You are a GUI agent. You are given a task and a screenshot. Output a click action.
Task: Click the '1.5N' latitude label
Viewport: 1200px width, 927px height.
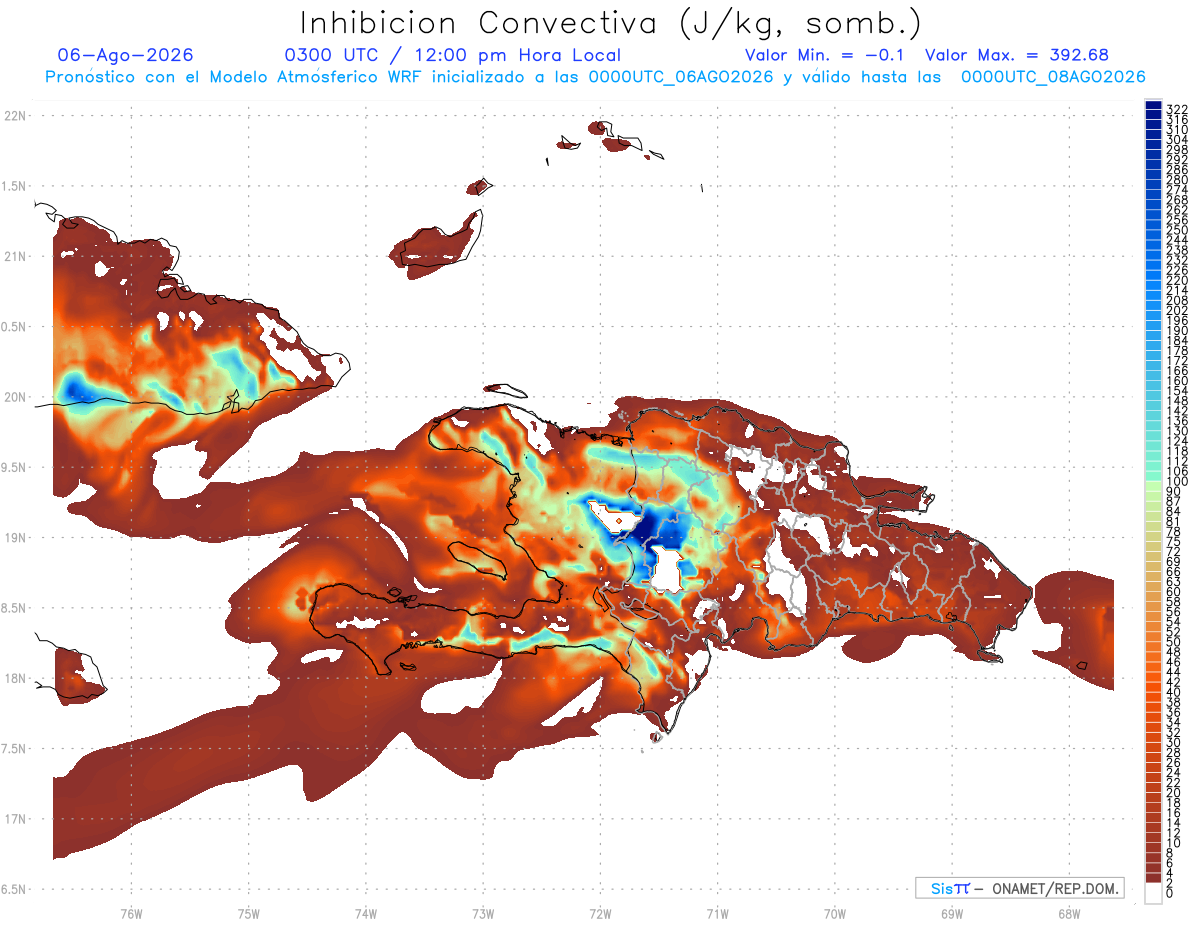(x=15, y=186)
